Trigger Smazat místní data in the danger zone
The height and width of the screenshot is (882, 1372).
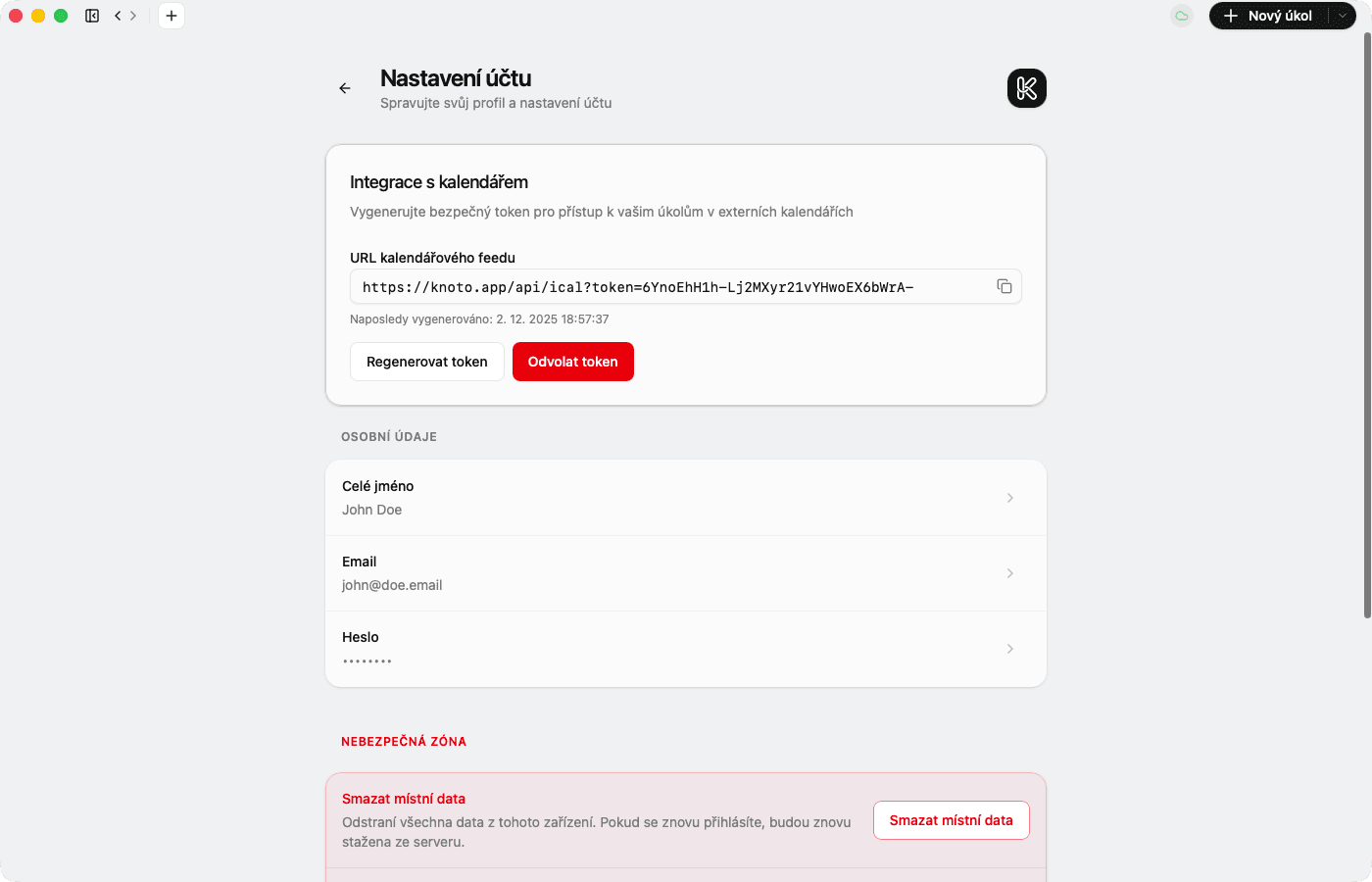click(x=951, y=820)
